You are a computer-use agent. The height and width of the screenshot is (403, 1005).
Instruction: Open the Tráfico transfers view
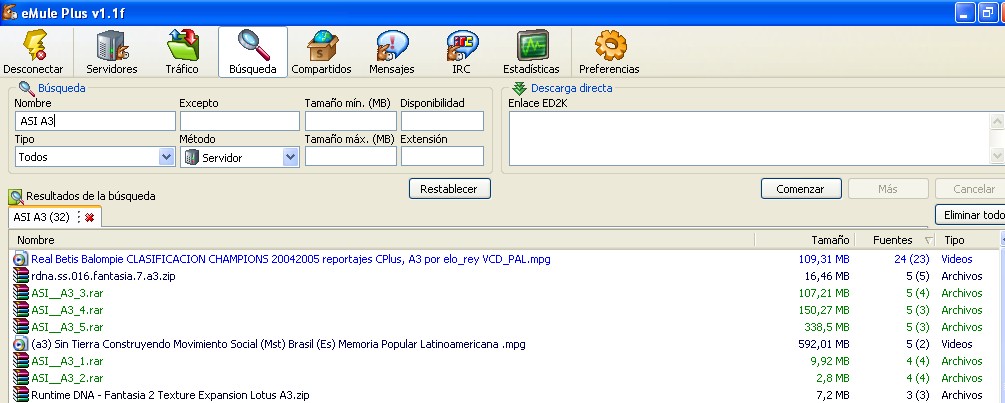point(183,52)
